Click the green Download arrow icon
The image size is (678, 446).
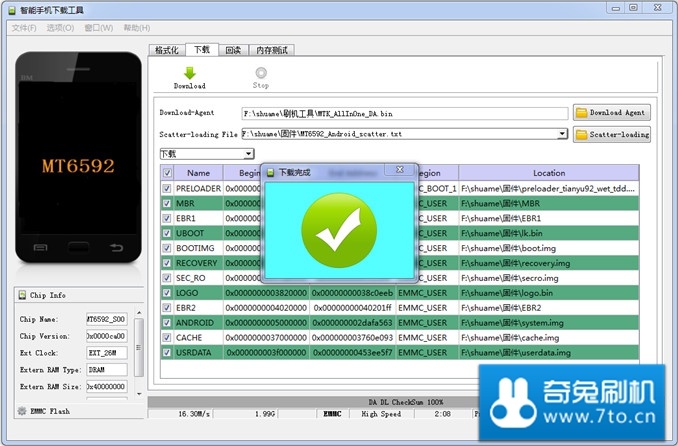[x=189, y=73]
